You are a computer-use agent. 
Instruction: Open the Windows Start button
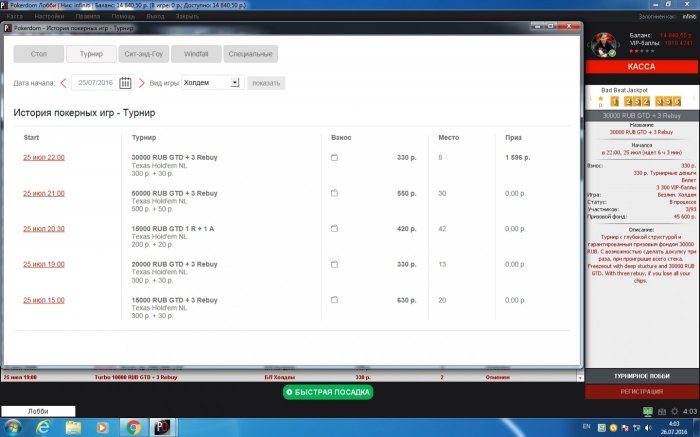(12, 428)
